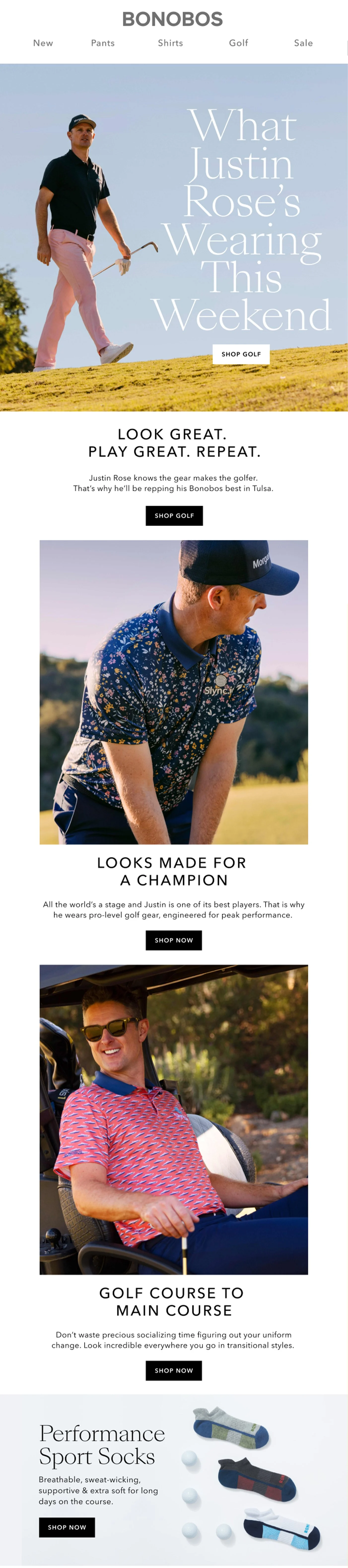The height and width of the screenshot is (1568, 348).
Task: Click Shop Now under Golf Course To Main Course
Action: (x=174, y=1370)
